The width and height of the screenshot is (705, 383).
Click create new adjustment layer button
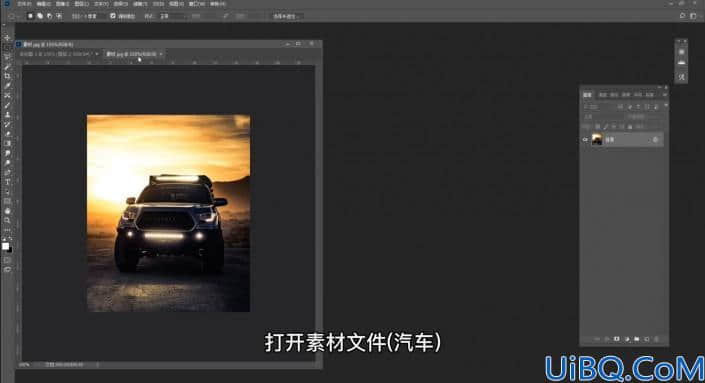627,339
